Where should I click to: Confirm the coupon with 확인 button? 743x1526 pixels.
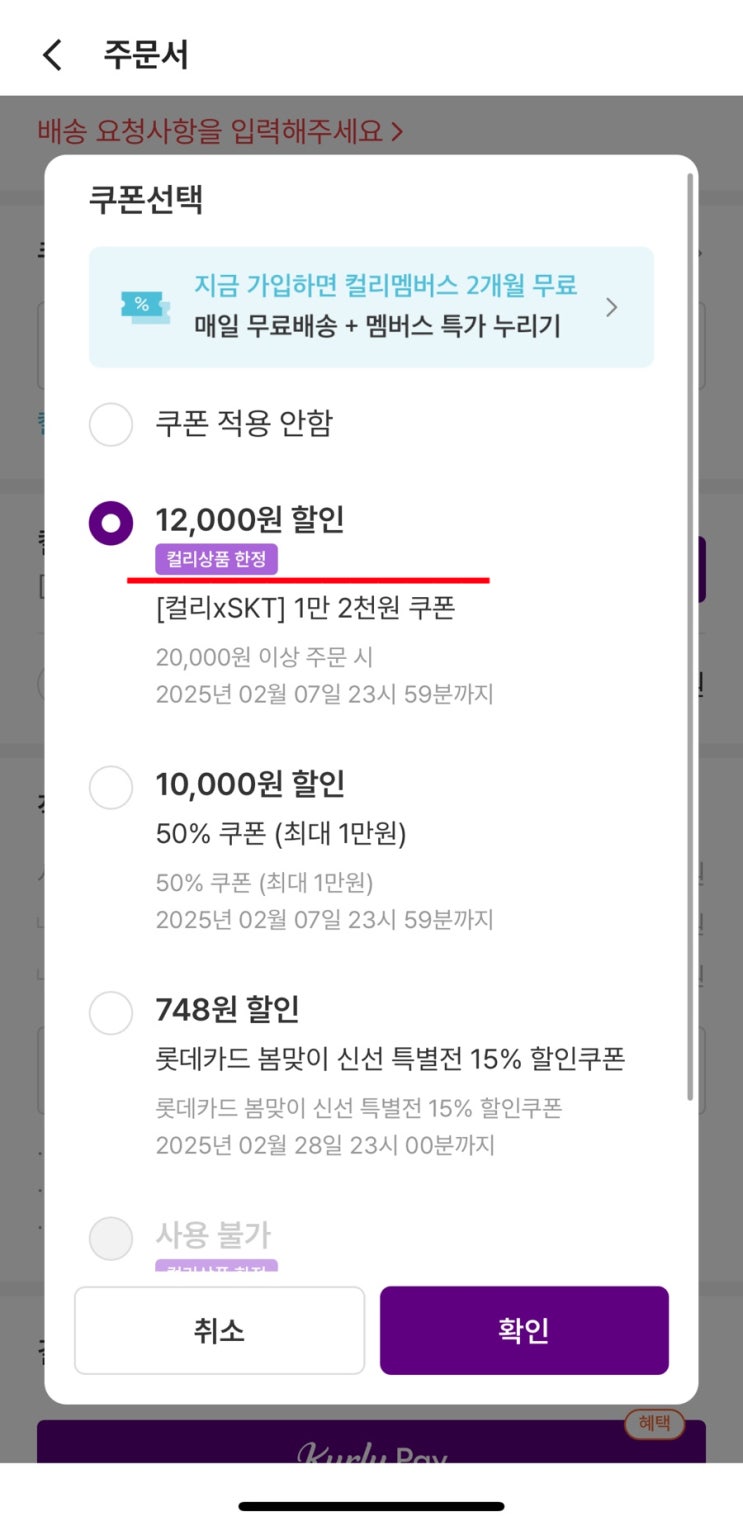[523, 1330]
